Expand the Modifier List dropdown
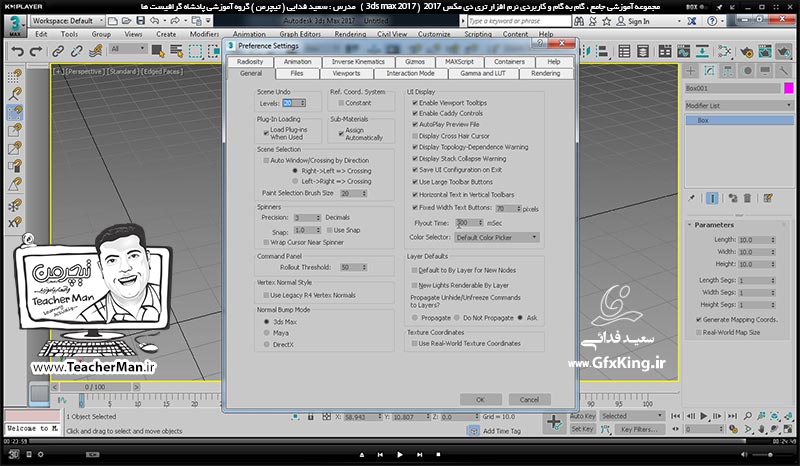Viewport: 800px width, 466px height. coord(739,106)
